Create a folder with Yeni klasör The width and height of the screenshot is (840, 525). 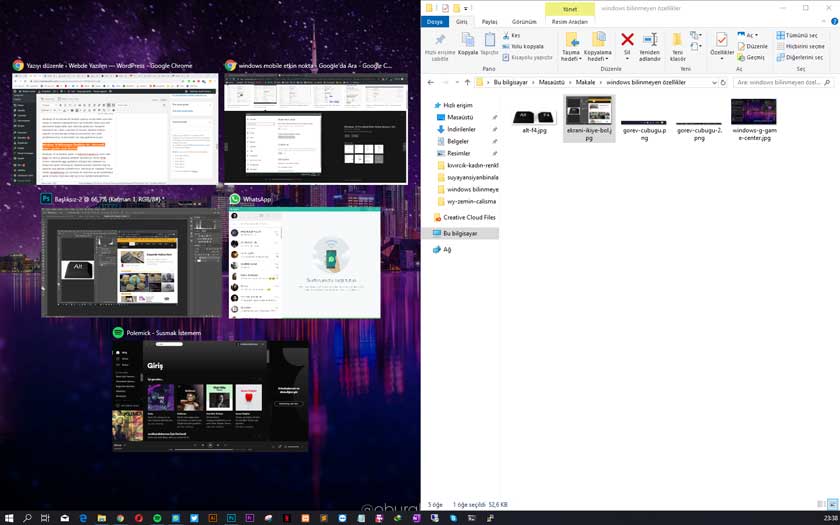[677, 47]
